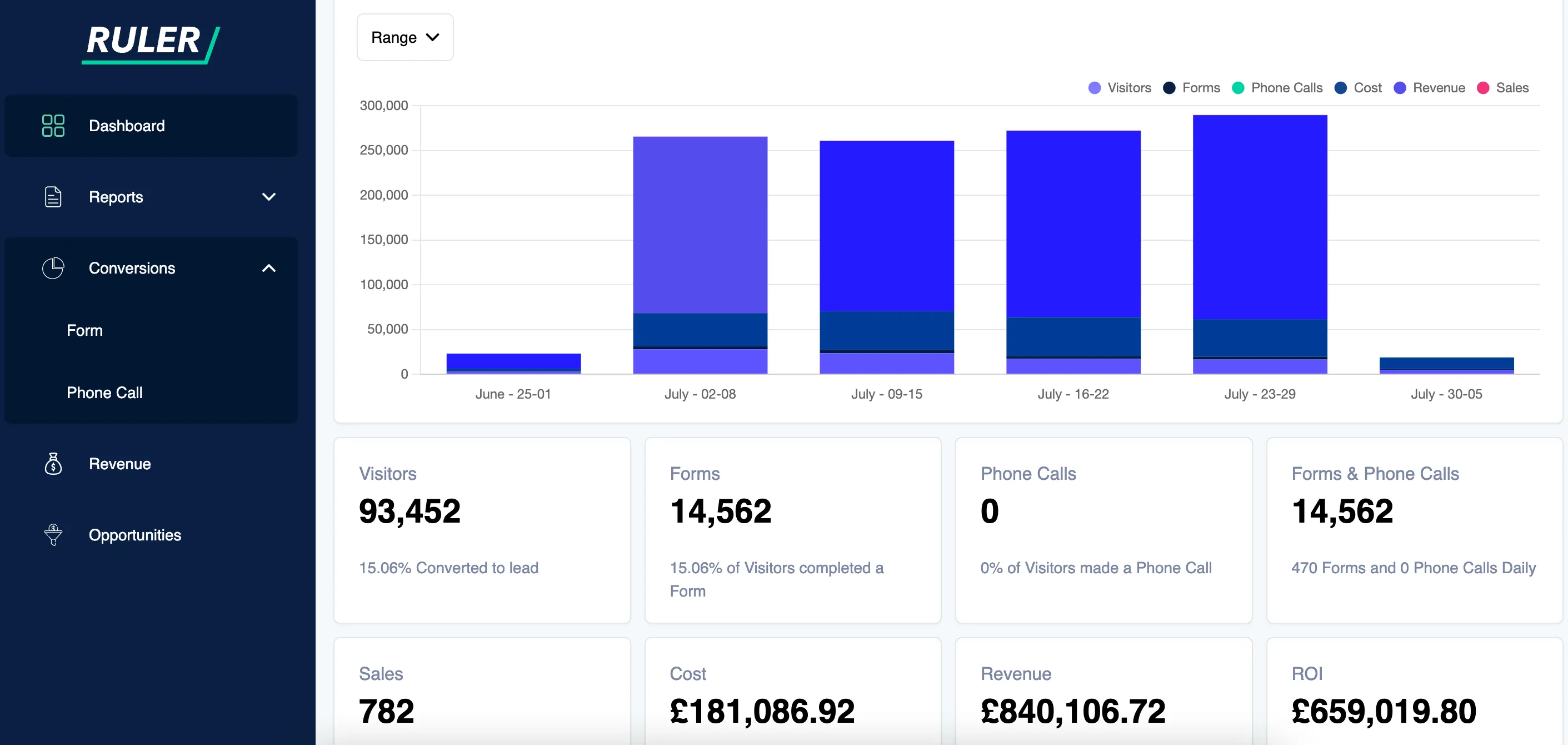Collapse the Conversions section
The width and height of the screenshot is (1568, 745).
tap(268, 268)
